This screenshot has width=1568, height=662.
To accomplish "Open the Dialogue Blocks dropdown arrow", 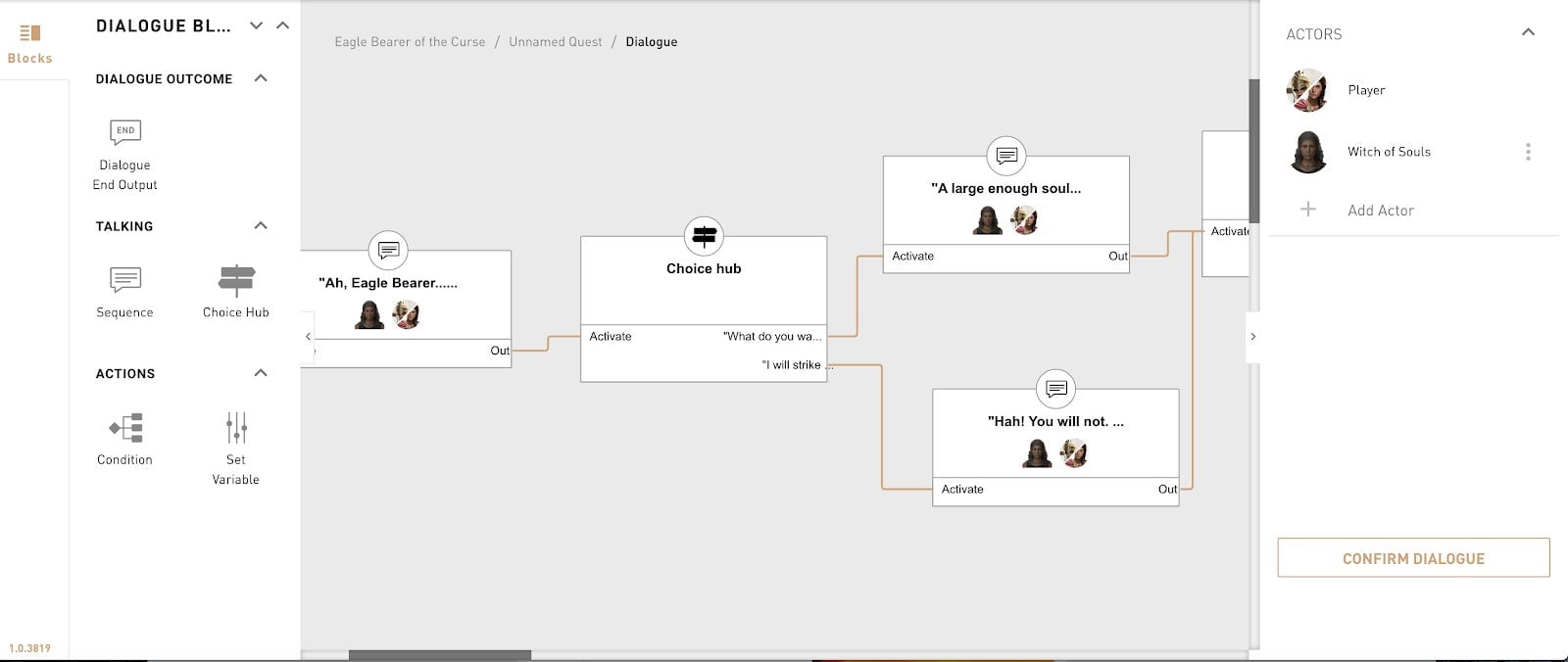I will pyautogui.click(x=257, y=25).
